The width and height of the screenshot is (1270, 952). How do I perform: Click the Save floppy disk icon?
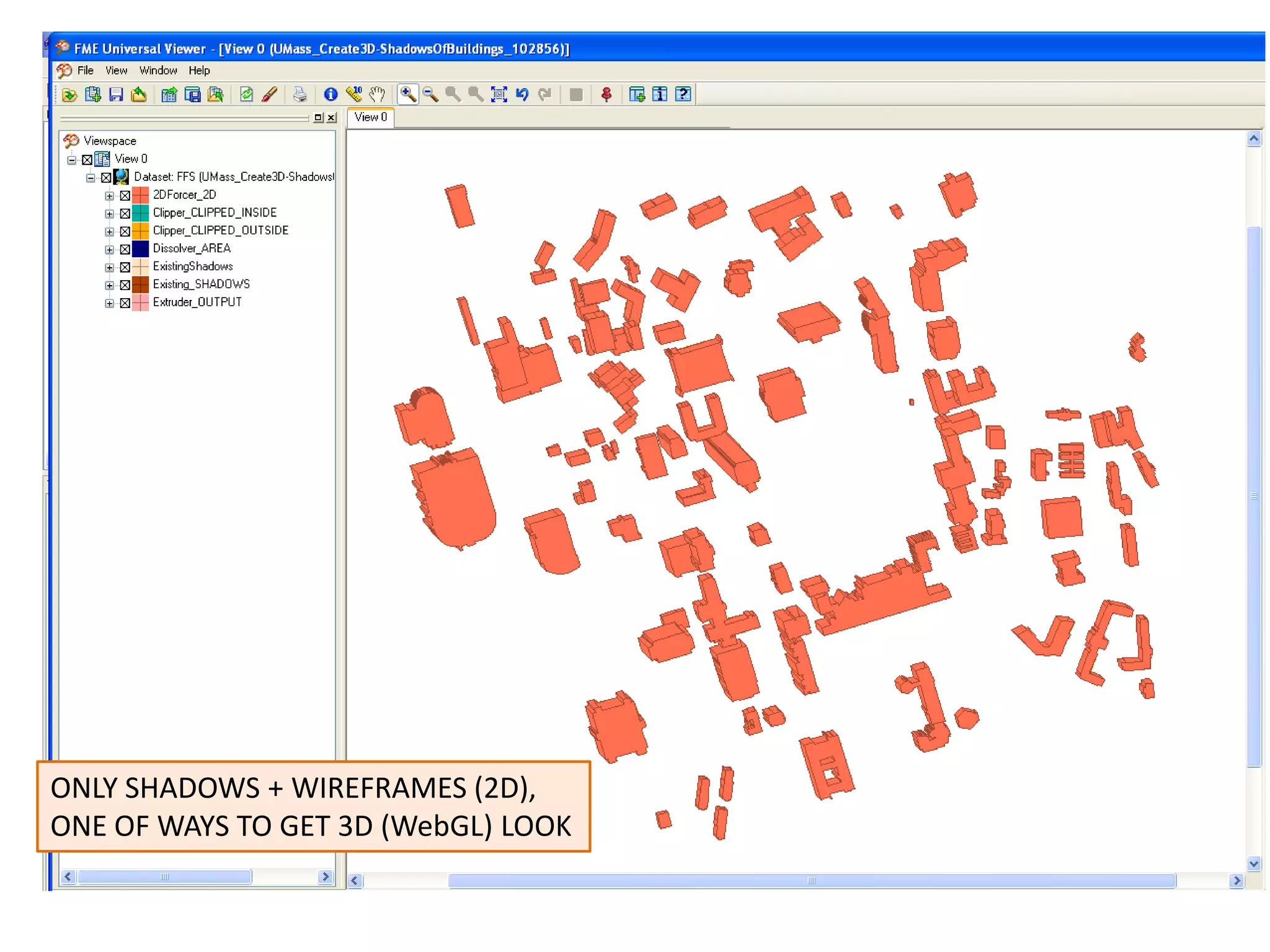click(x=116, y=95)
